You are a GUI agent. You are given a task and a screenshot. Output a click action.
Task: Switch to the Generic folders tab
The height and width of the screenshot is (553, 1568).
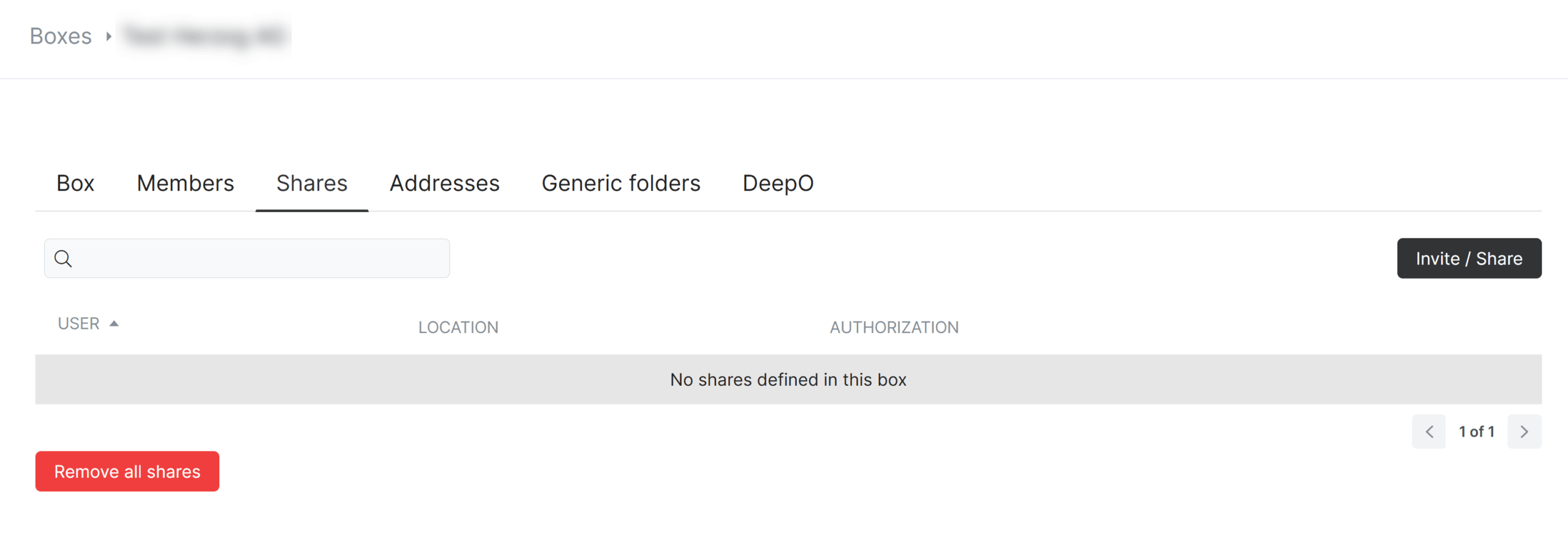(x=621, y=183)
